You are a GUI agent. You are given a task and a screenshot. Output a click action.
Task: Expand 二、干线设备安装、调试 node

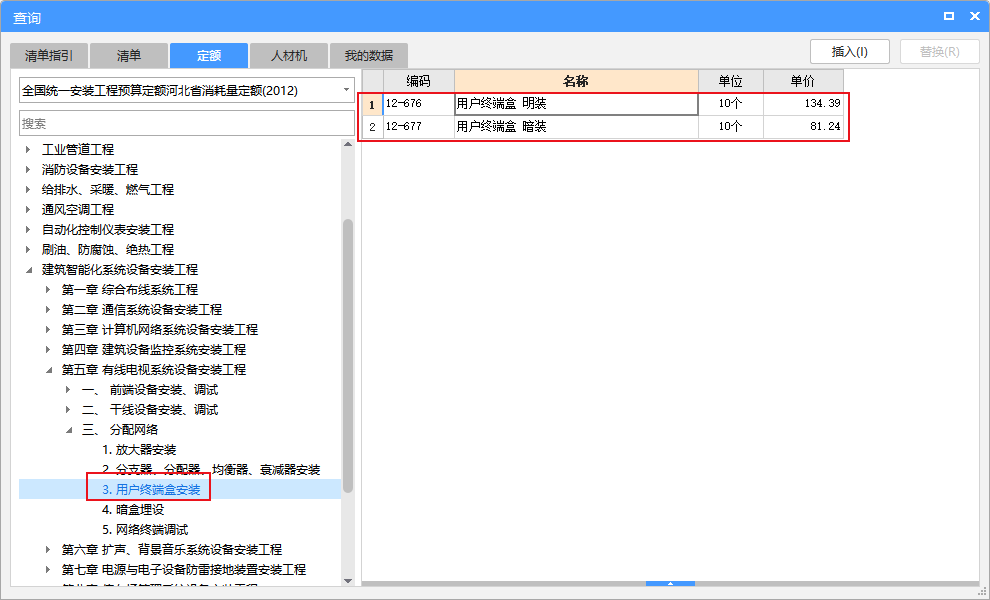click(x=68, y=410)
